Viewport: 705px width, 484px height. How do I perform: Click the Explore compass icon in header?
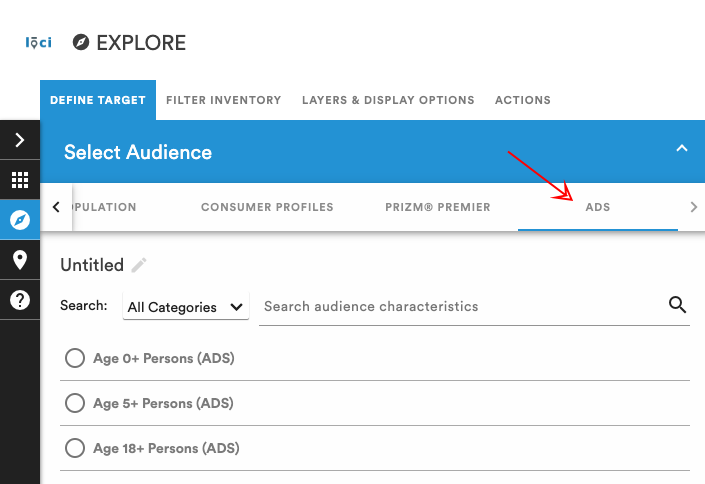(x=81, y=42)
